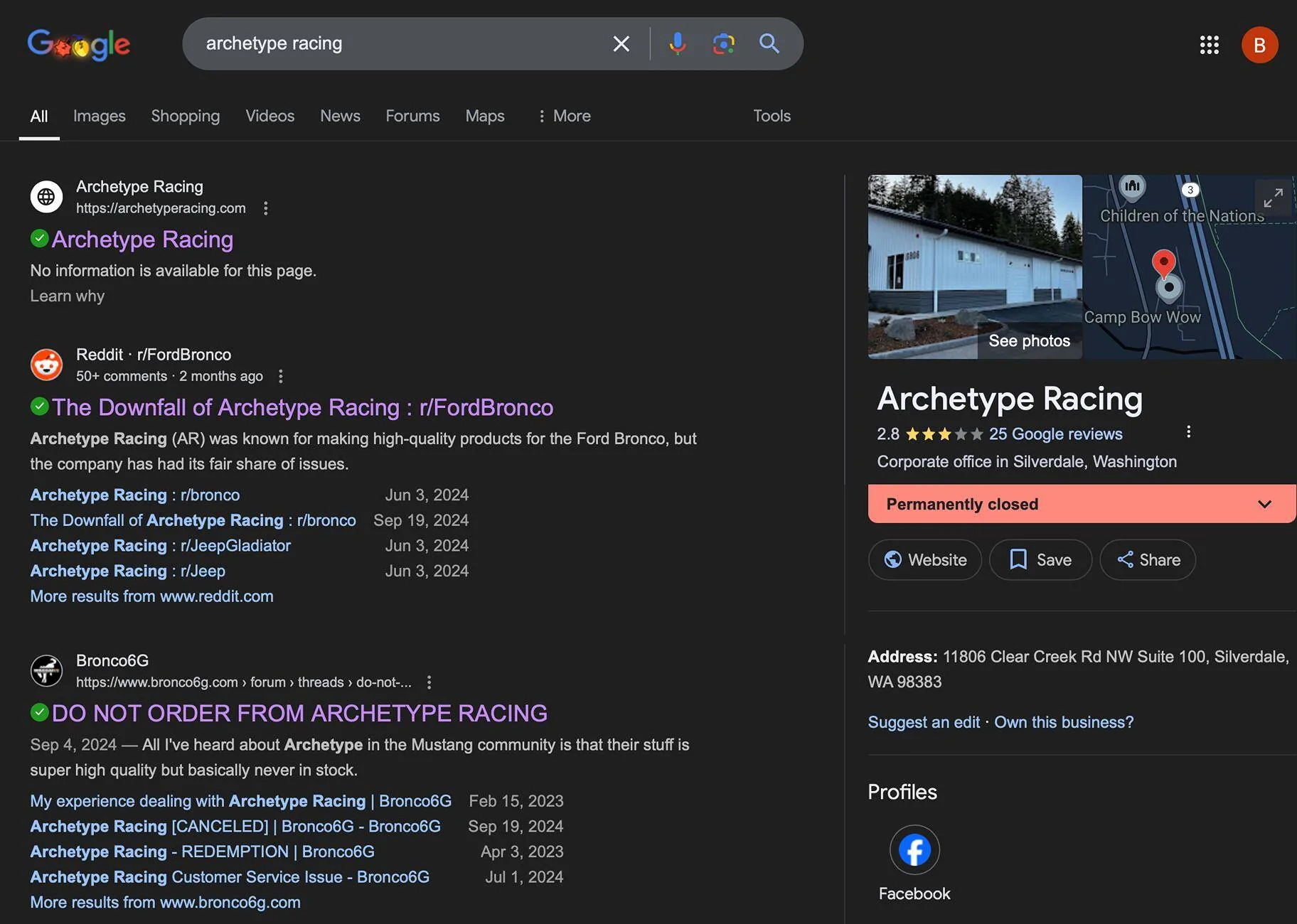Click the https://archetyperacing.com URL text
Screen dimensions: 1297x924
tap(161, 208)
